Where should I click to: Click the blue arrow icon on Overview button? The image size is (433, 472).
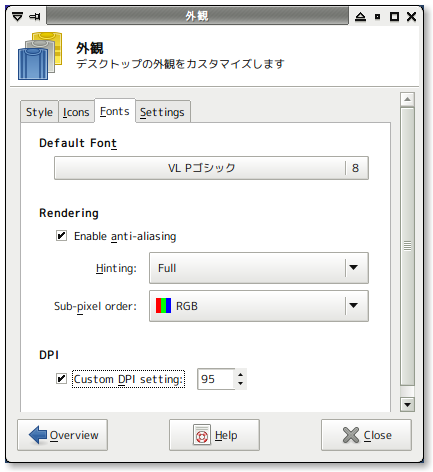38,435
